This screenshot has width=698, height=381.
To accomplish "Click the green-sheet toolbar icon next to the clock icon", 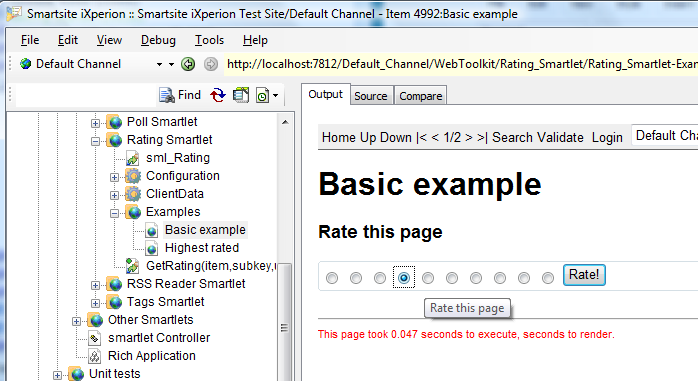I will click(241, 95).
